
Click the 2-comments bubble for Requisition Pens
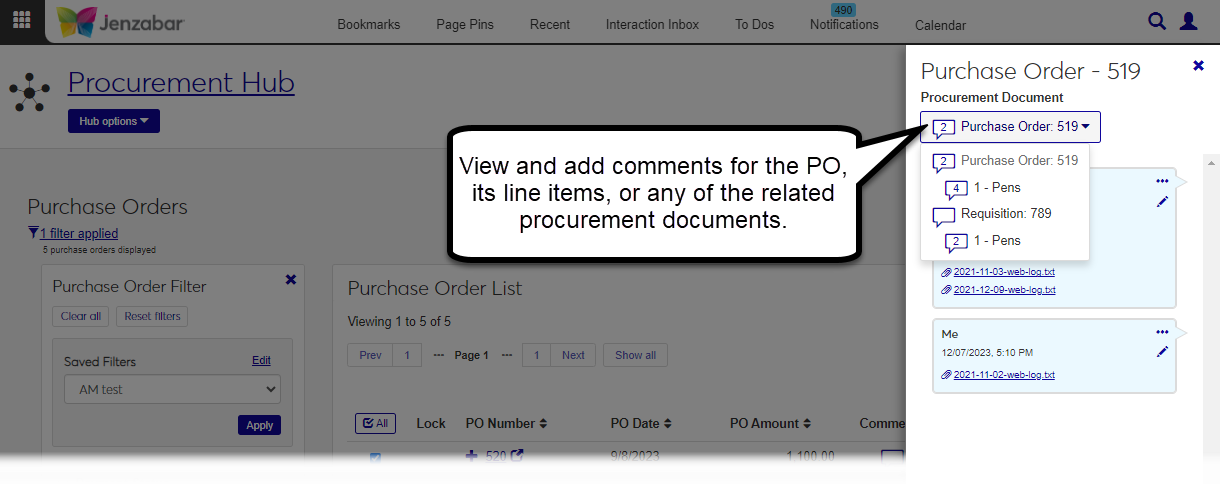[x=956, y=243]
